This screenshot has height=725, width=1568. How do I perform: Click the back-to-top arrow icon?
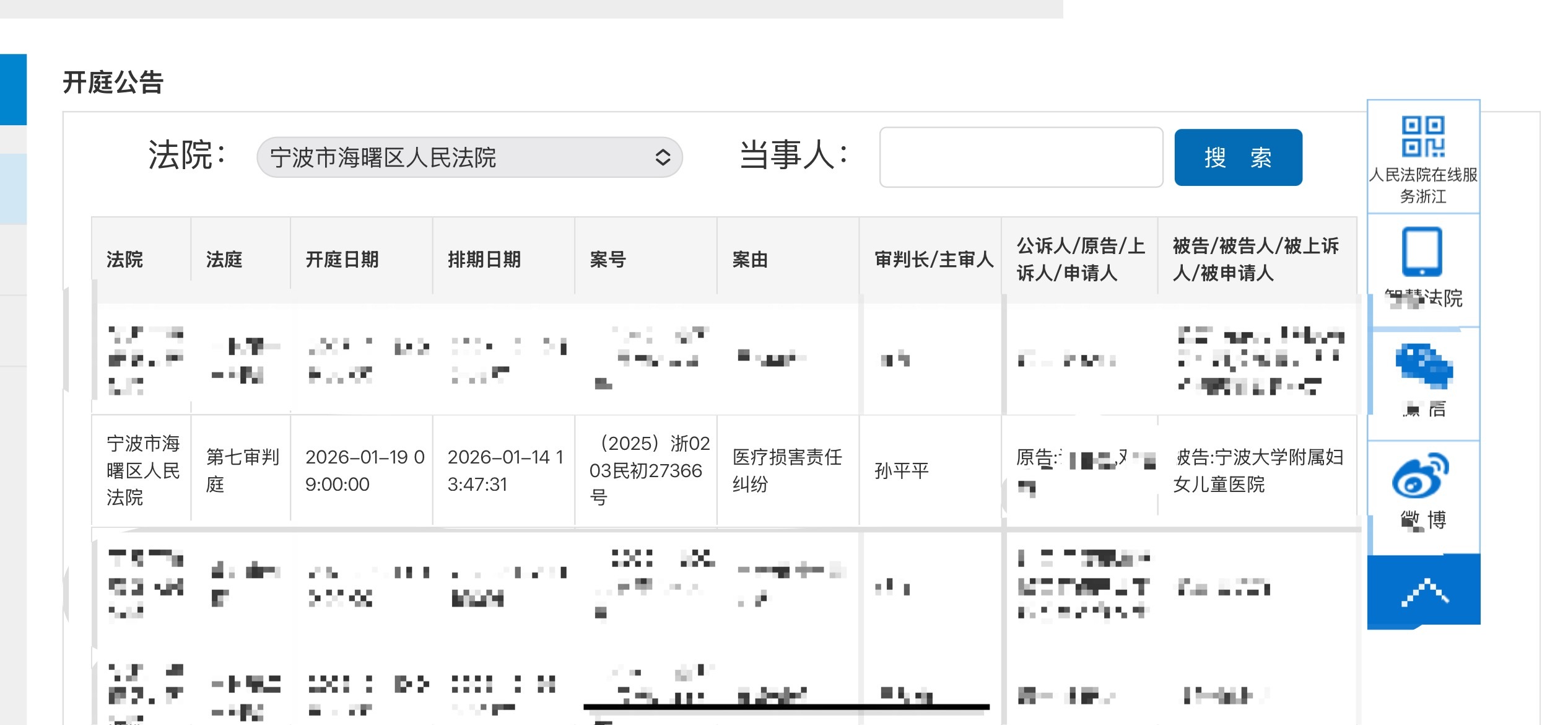[1424, 592]
